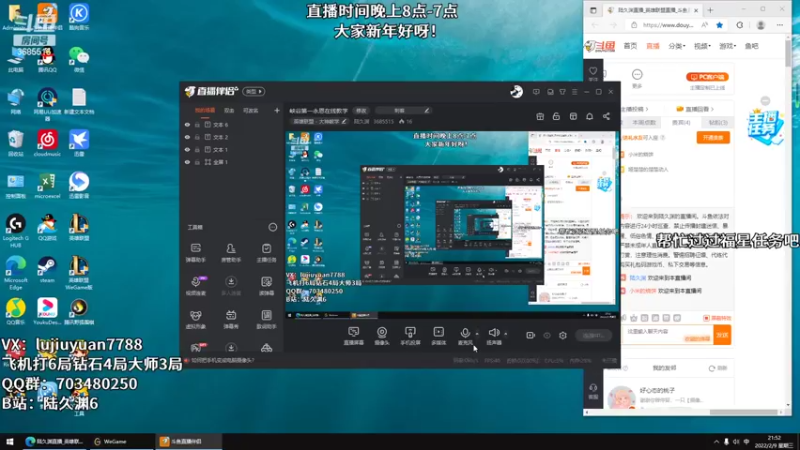
Task: Click the unlock icon in top toolbar
Action: point(556,116)
